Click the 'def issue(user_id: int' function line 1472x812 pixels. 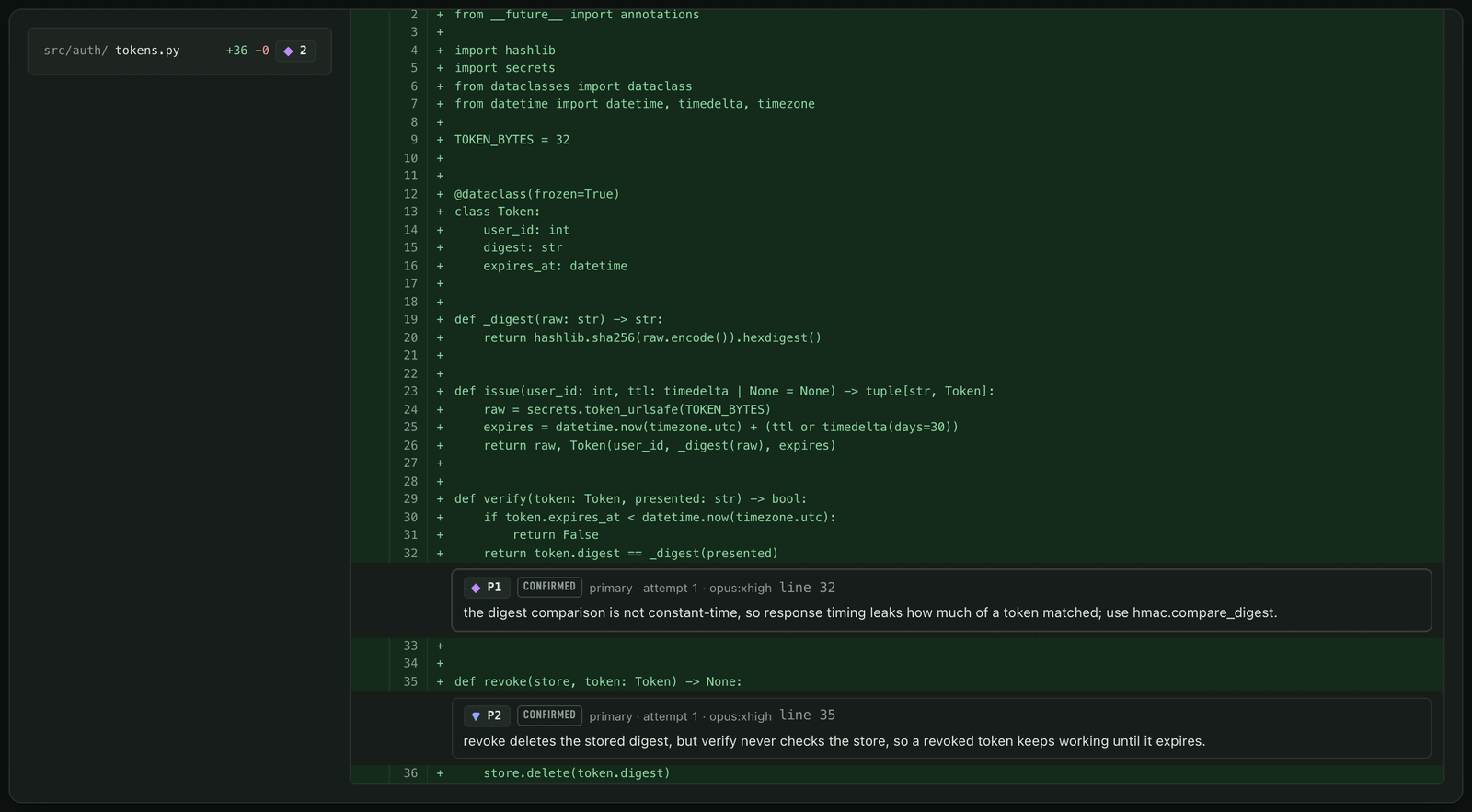[x=724, y=391]
